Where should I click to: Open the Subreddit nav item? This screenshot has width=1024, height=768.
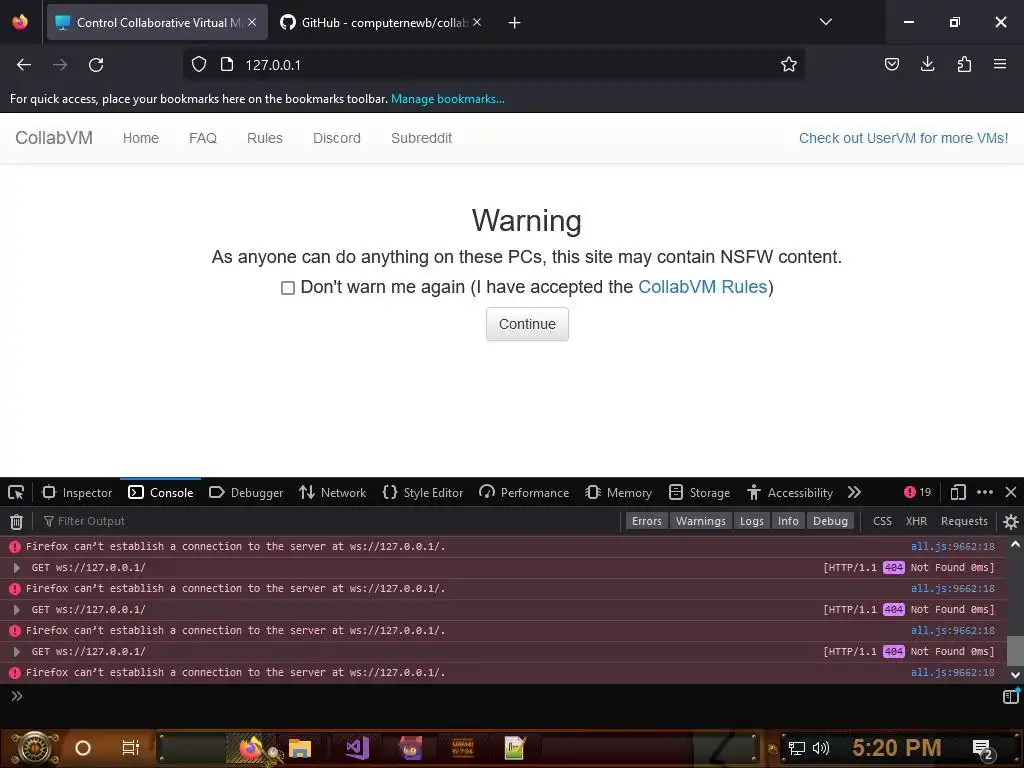(x=421, y=138)
